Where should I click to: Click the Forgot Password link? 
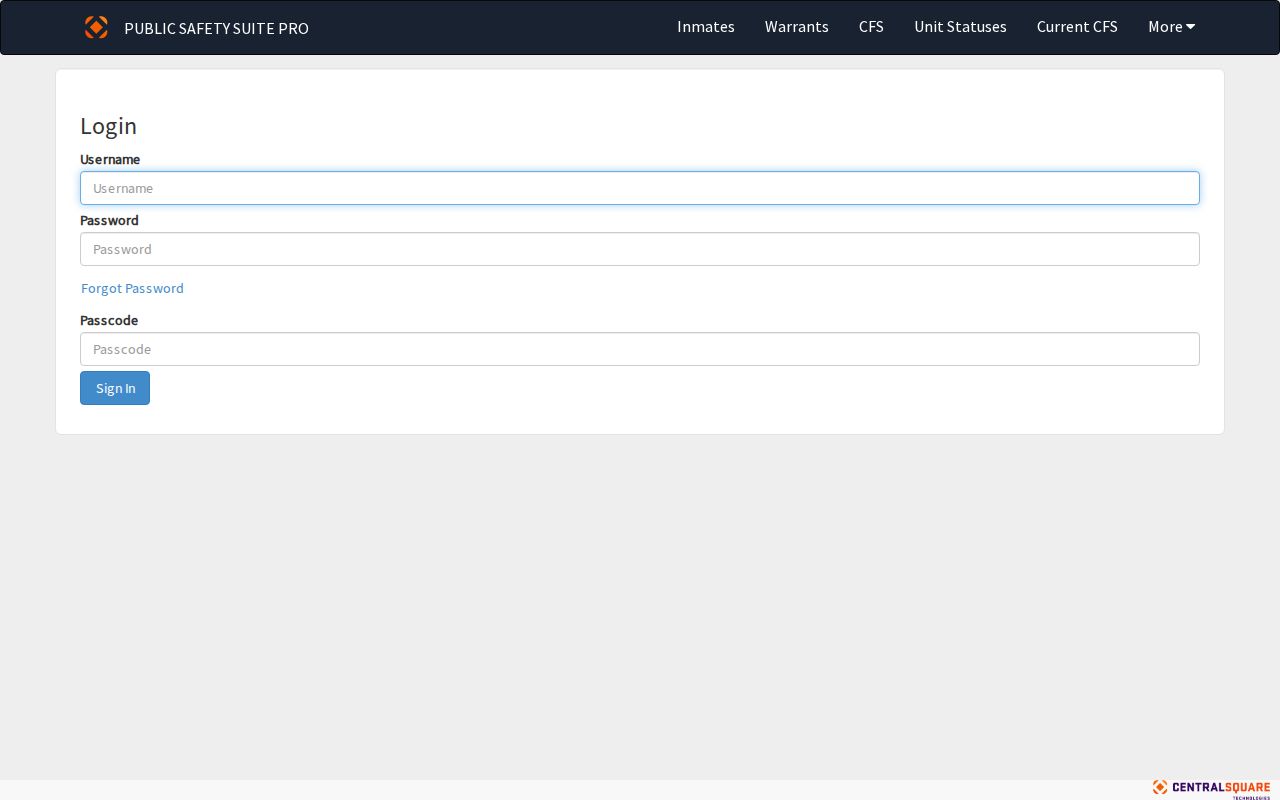click(132, 288)
